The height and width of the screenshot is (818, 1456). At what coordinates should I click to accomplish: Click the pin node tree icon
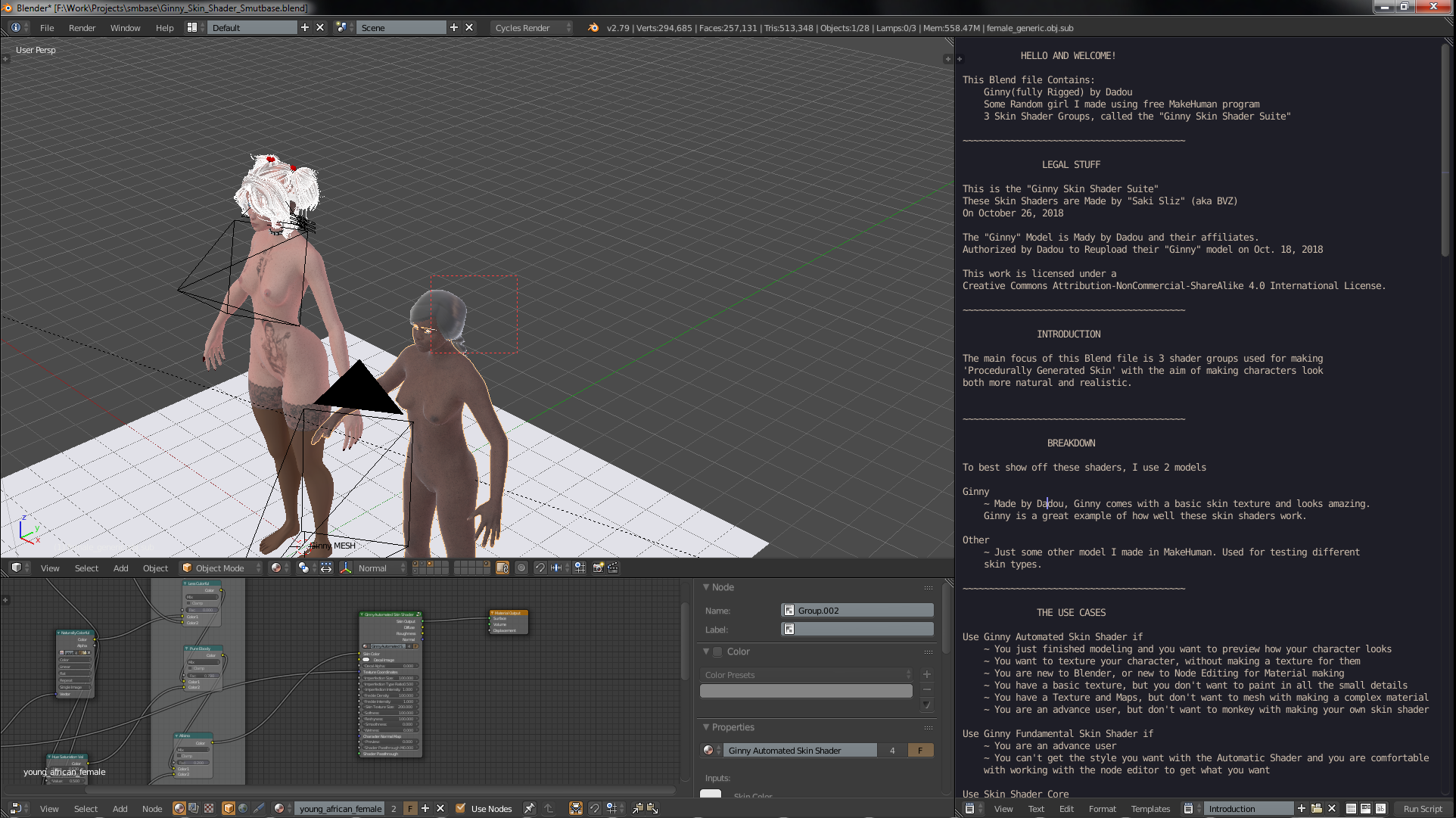pos(529,808)
